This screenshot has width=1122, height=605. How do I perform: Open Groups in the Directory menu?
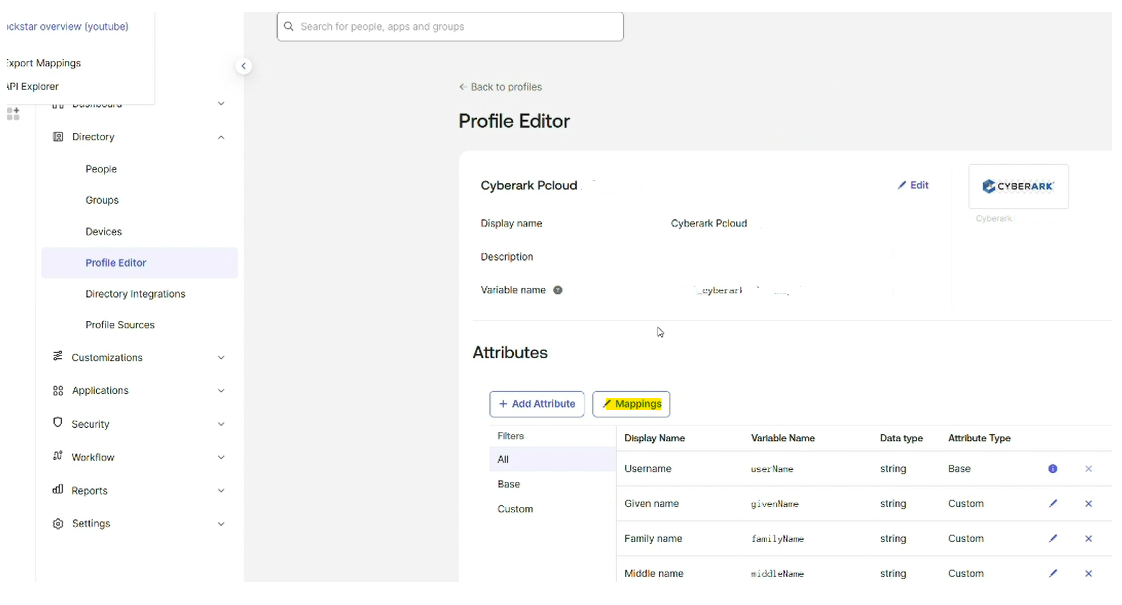[x=102, y=200]
